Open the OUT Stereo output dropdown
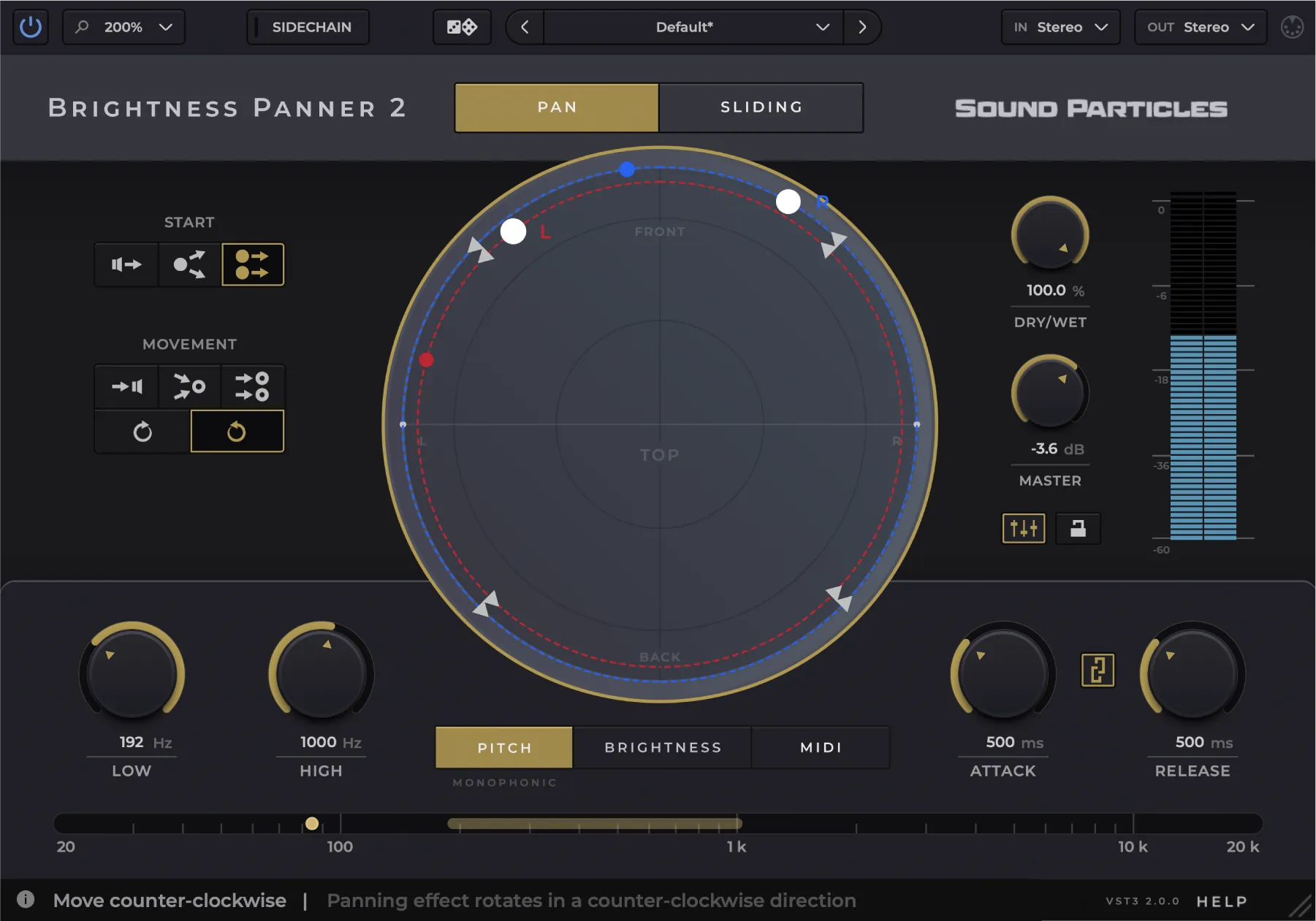 tap(1200, 27)
